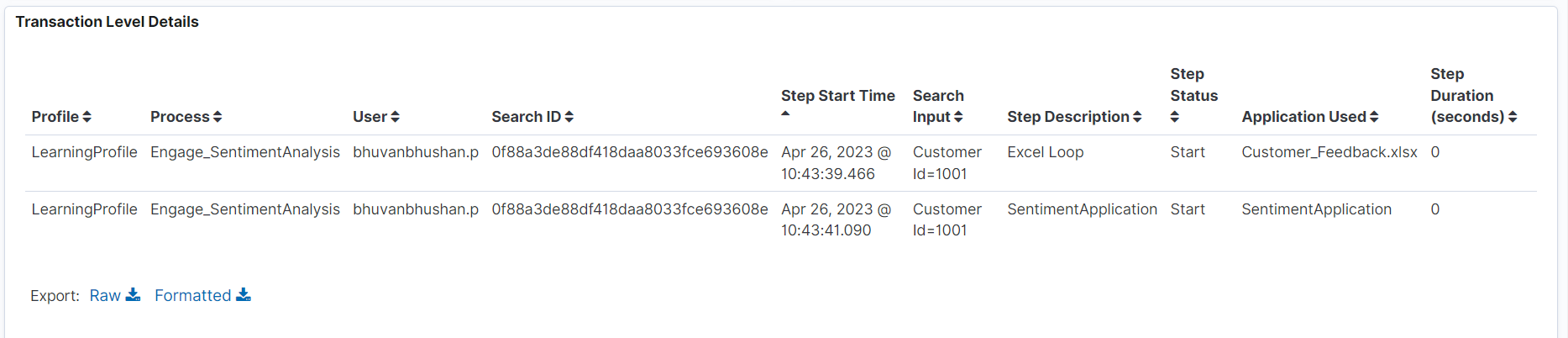Click the User column sort arrows
Screen dimensions: 1568x338
[395, 117]
